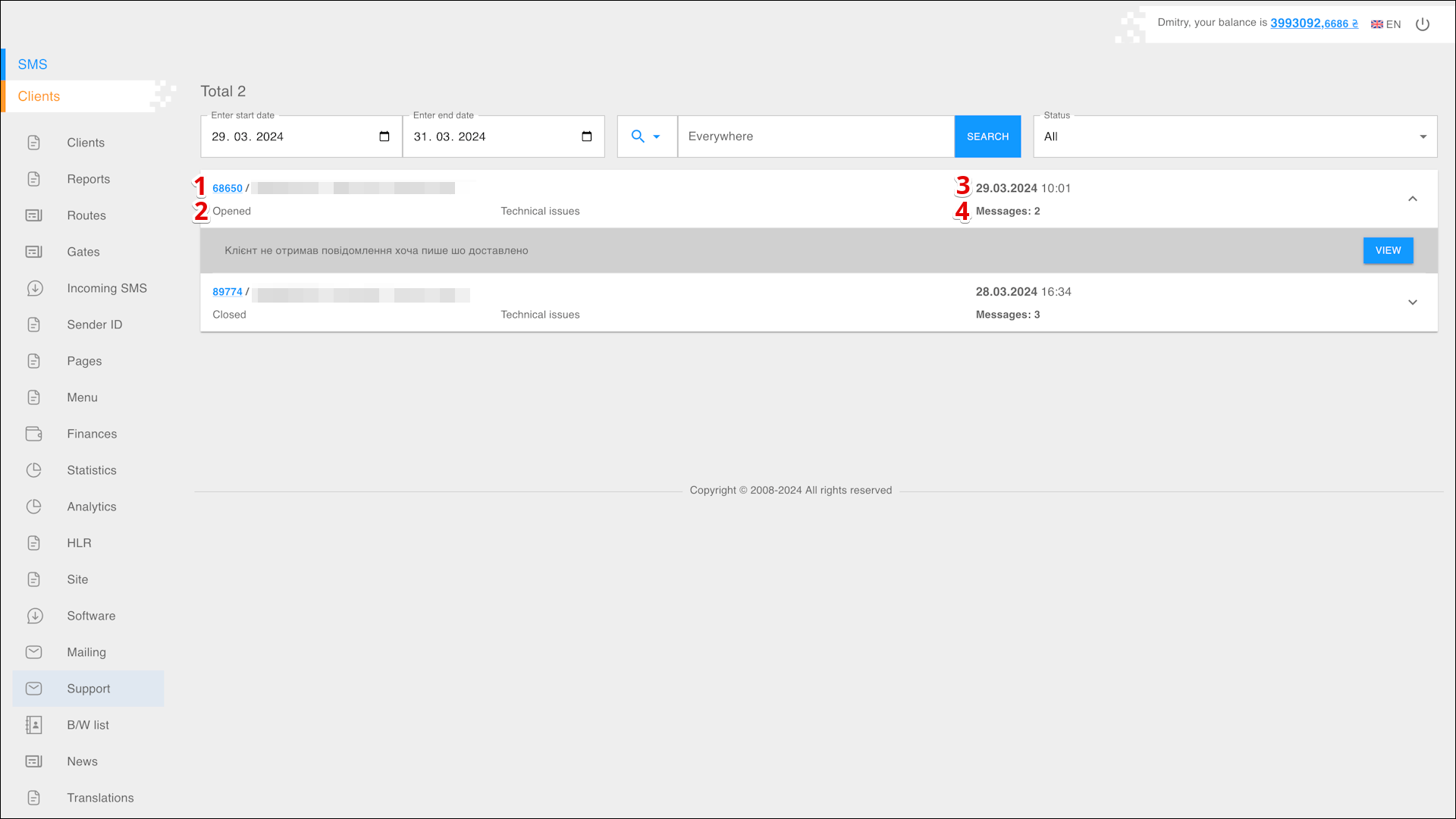
Task: Click the B/W list contacts icon
Action: 34,725
